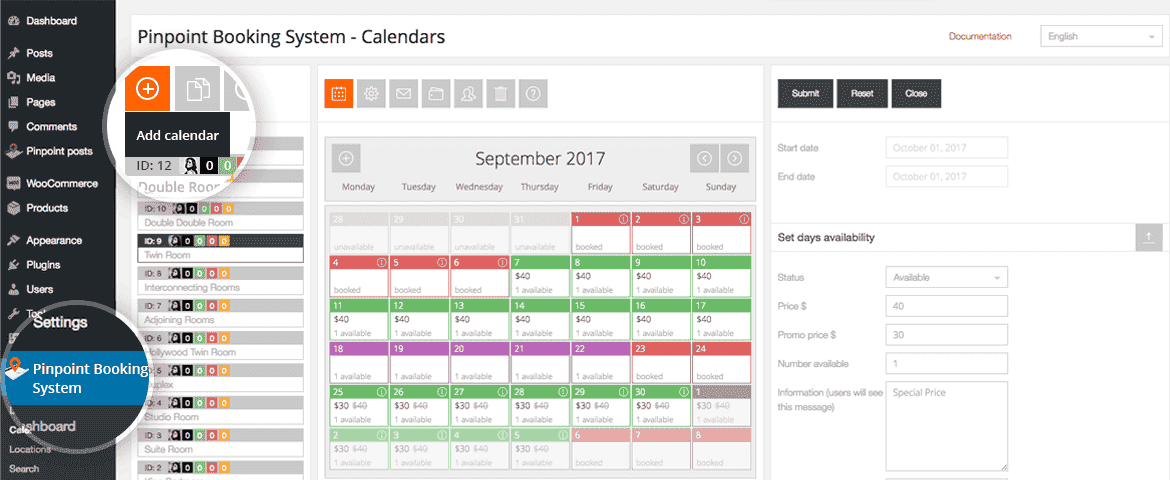
Task: Open Locations submenu item
Action: (30, 449)
